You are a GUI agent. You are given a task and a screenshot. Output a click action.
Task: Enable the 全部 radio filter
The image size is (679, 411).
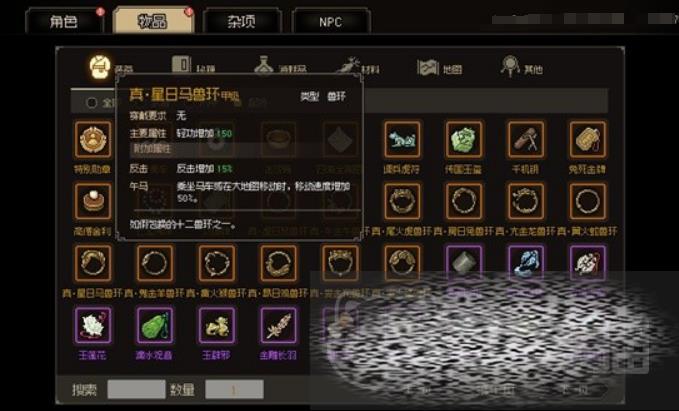(x=91, y=103)
